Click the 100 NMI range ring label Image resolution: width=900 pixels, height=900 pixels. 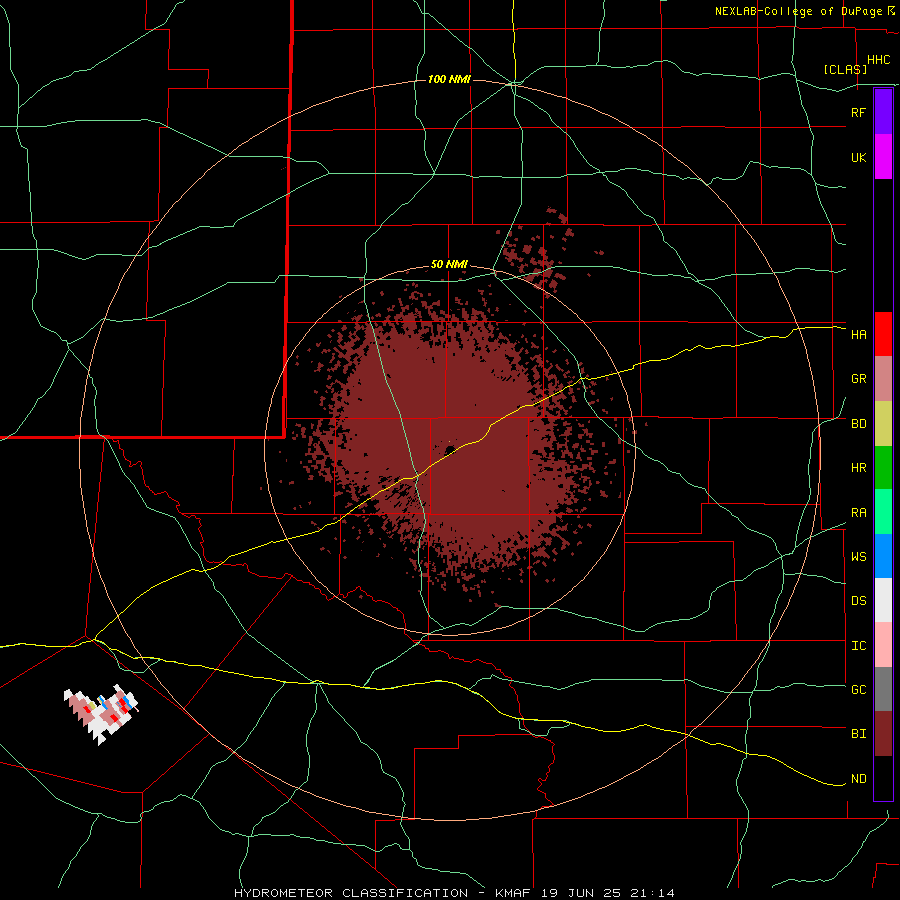pyautogui.click(x=449, y=79)
